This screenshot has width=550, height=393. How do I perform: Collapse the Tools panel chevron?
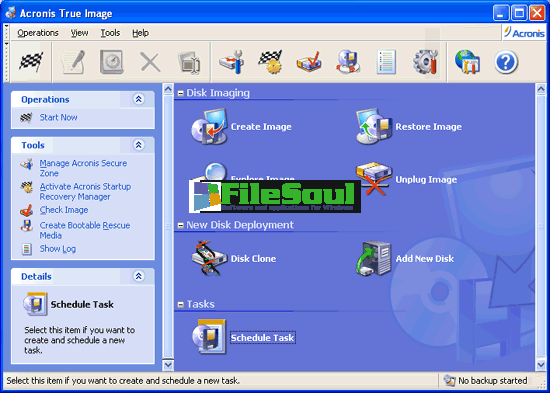[139, 145]
